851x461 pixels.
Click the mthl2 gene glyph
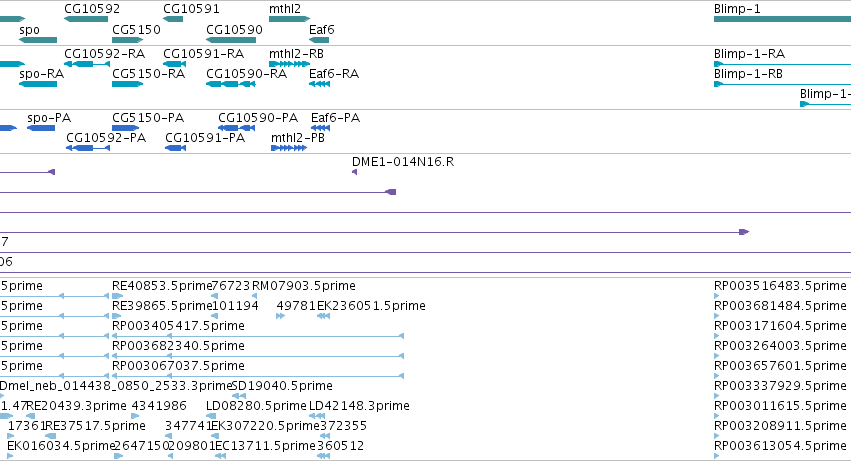289,19
